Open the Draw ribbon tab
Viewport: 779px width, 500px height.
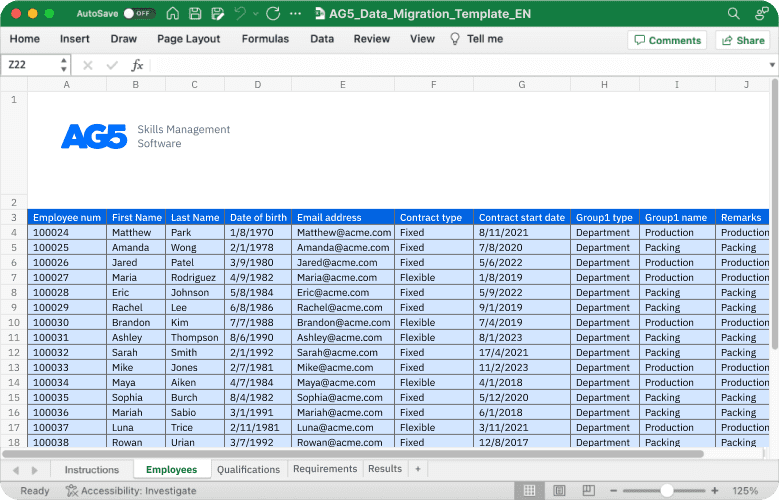point(123,39)
